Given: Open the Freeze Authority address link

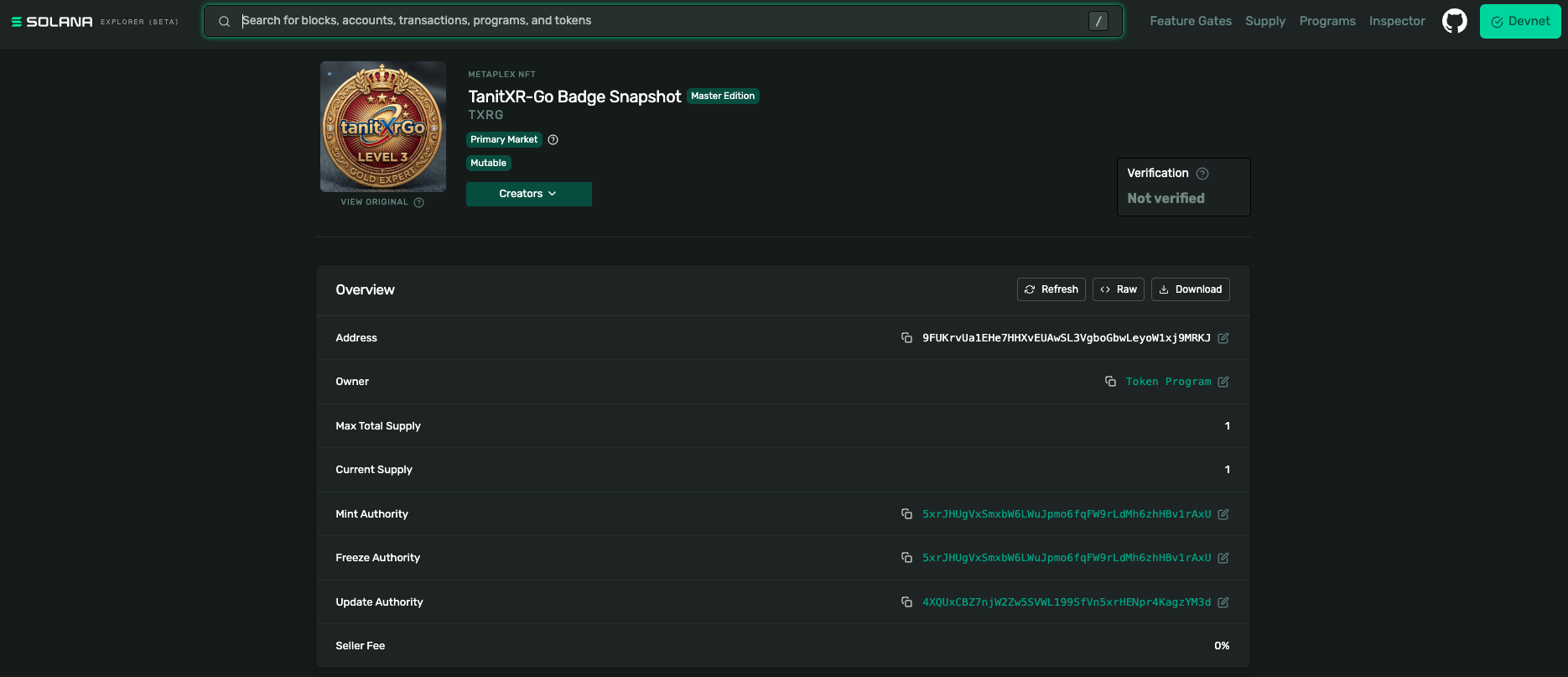Looking at the screenshot, I should click(x=1067, y=558).
